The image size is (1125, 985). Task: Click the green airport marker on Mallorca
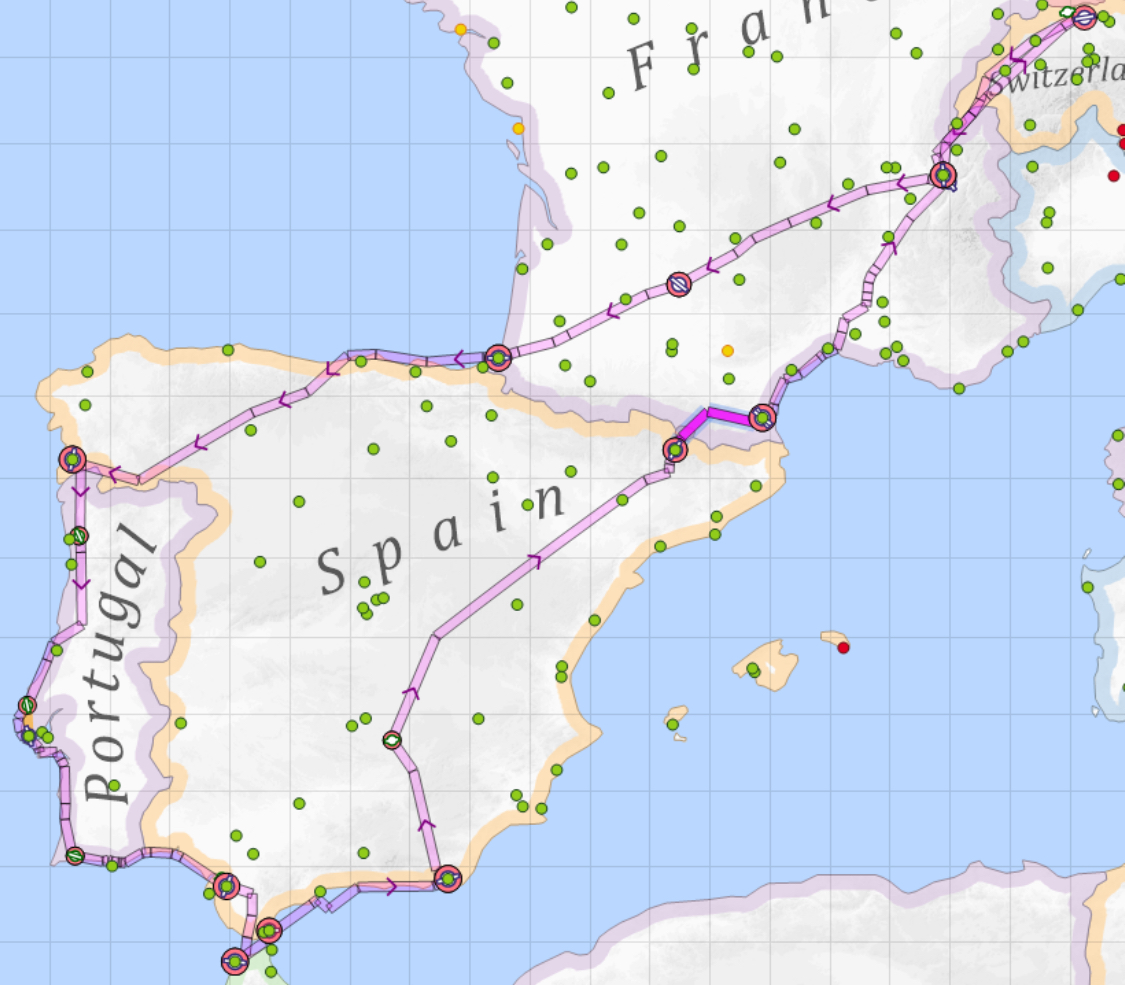[752, 669]
